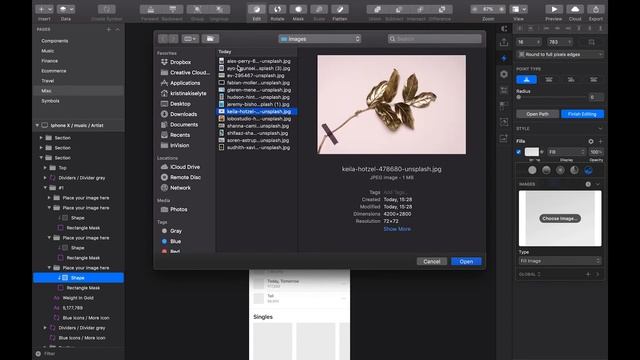The width and height of the screenshot is (640, 360).
Task: Click the Show More link
Action: 397,229
